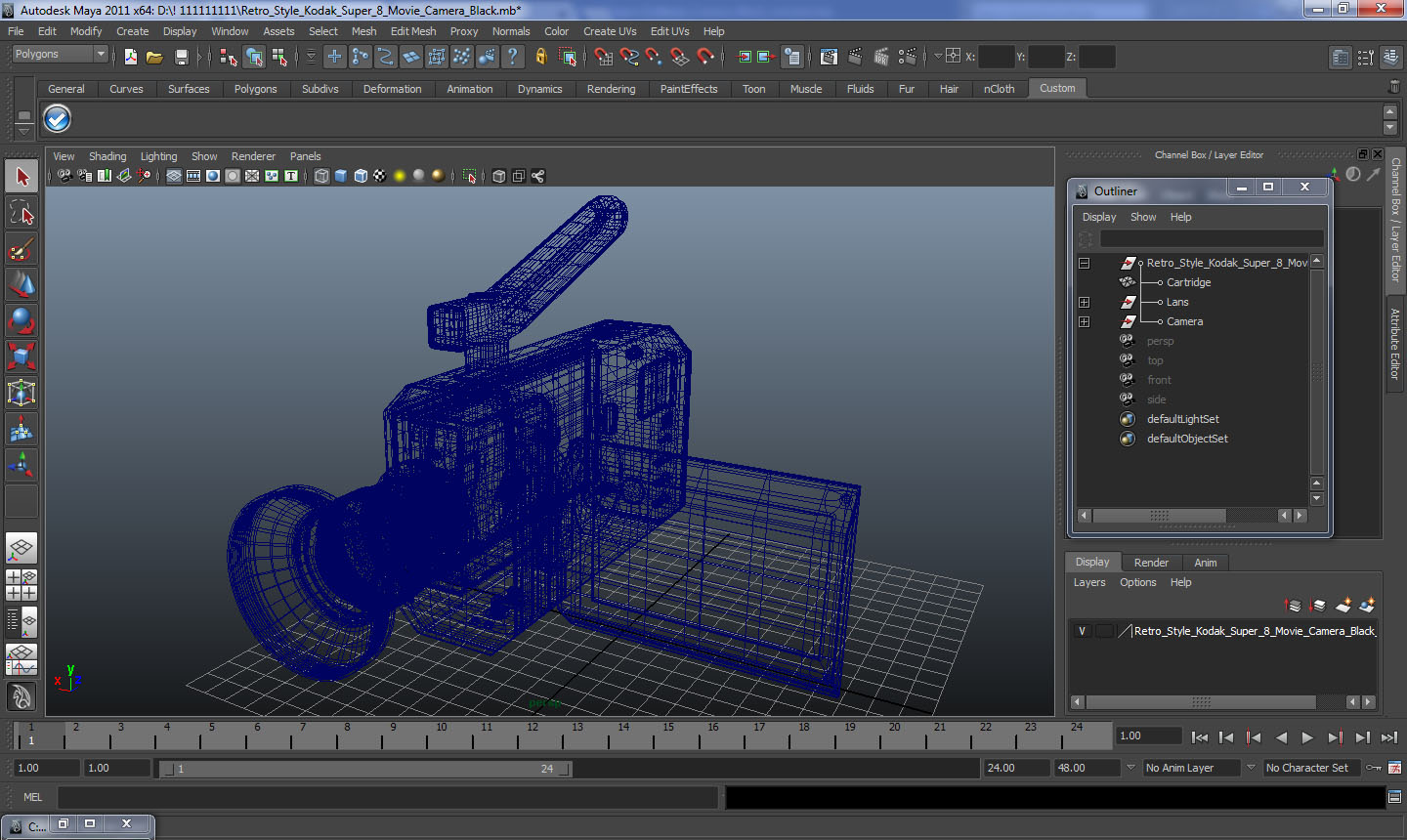Viewport: 1407px width, 840px height.
Task: Choose the Paint Selection tool
Action: pos(21,249)
